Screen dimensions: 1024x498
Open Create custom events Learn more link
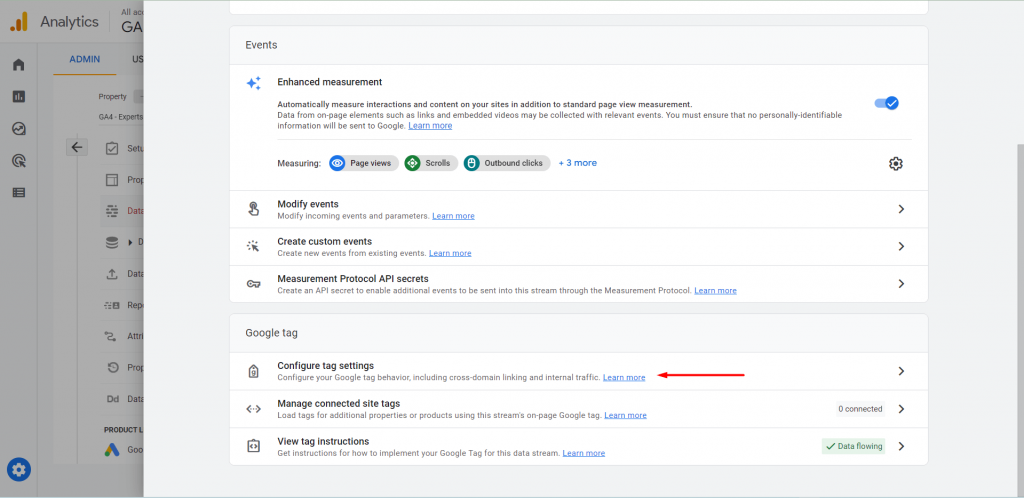[450, 253]
